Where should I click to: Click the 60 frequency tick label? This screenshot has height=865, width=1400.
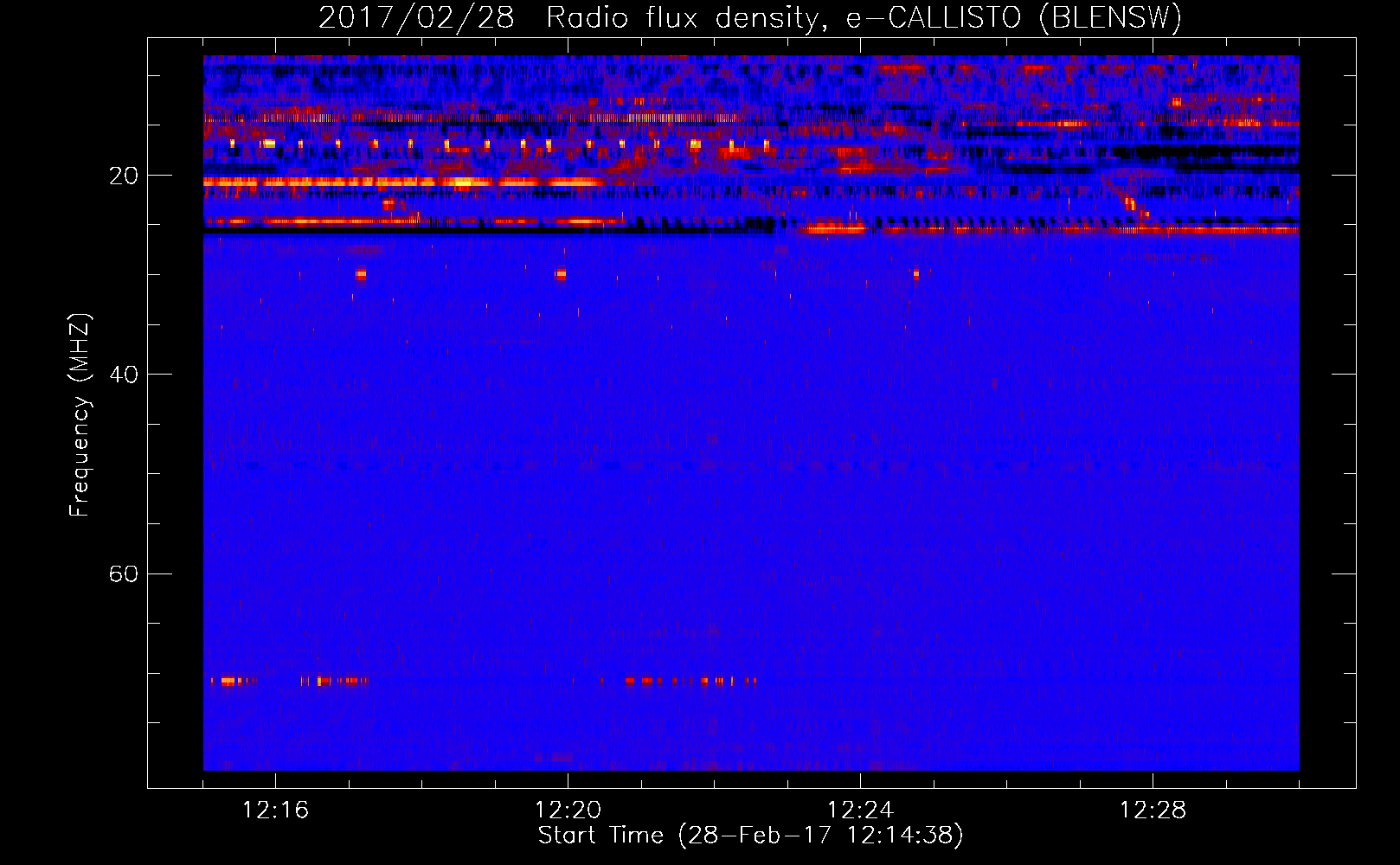(x=123, y=573)
